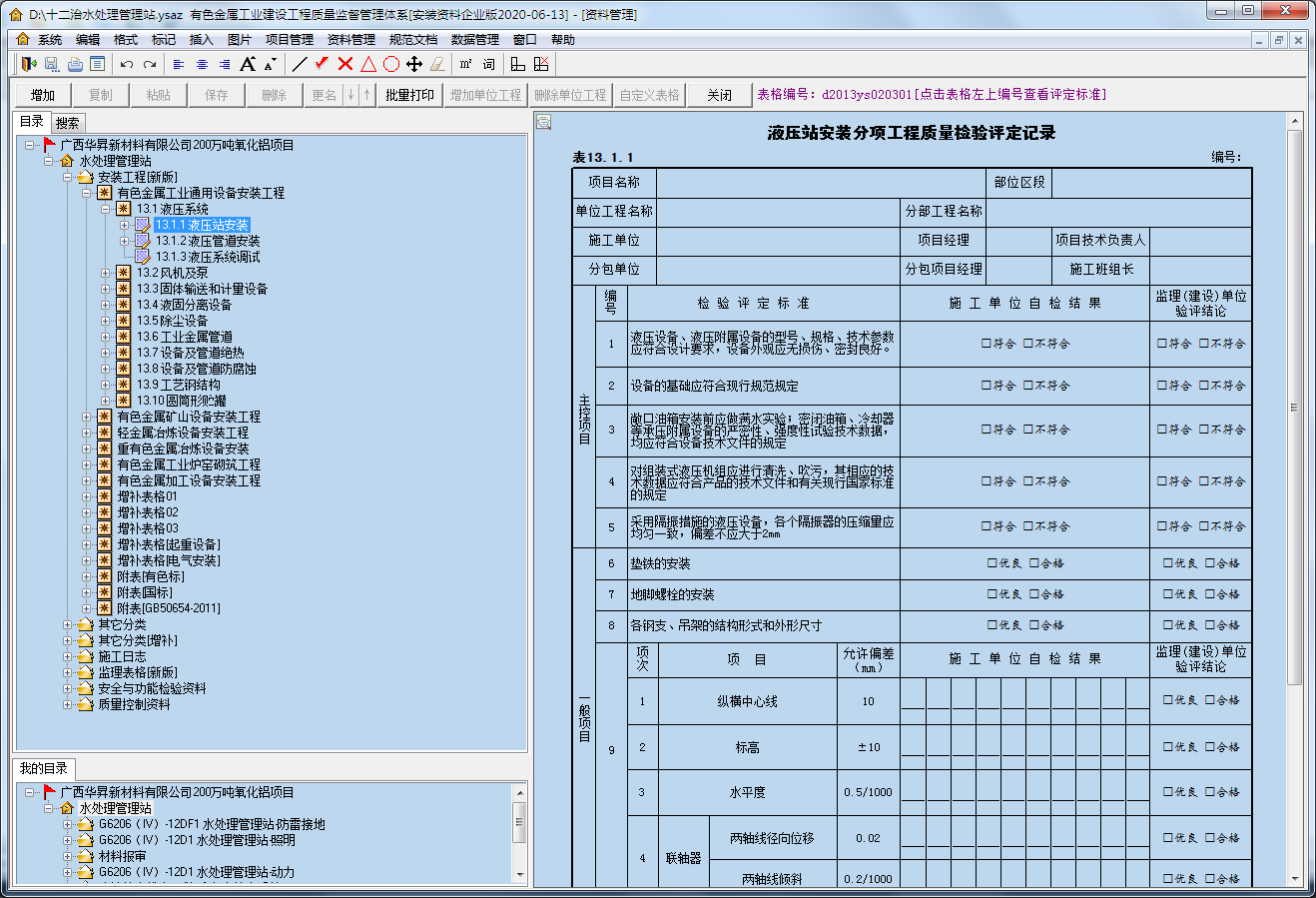The height and width of the screenshot is (898, 1316).
Task: Expand the 施工日志 folder node
Action: click(x=68, y=656)
